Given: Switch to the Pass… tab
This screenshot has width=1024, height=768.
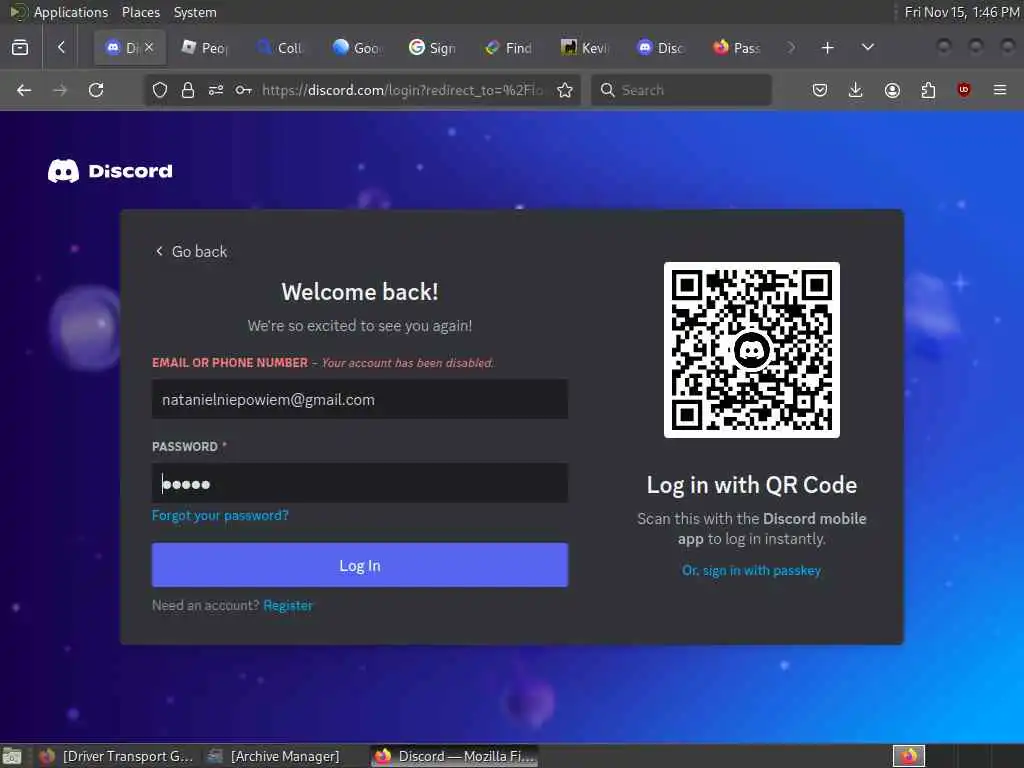Looking at the screenshot, I should [737, 48].
